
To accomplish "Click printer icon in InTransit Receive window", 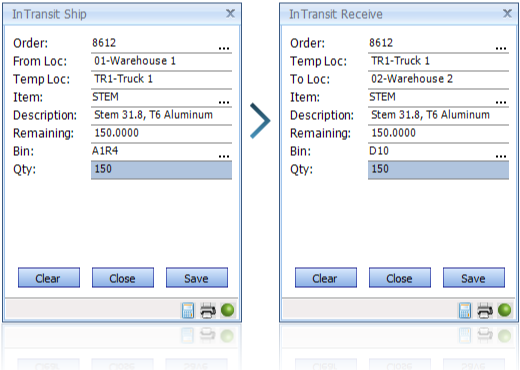I will 485,310.
